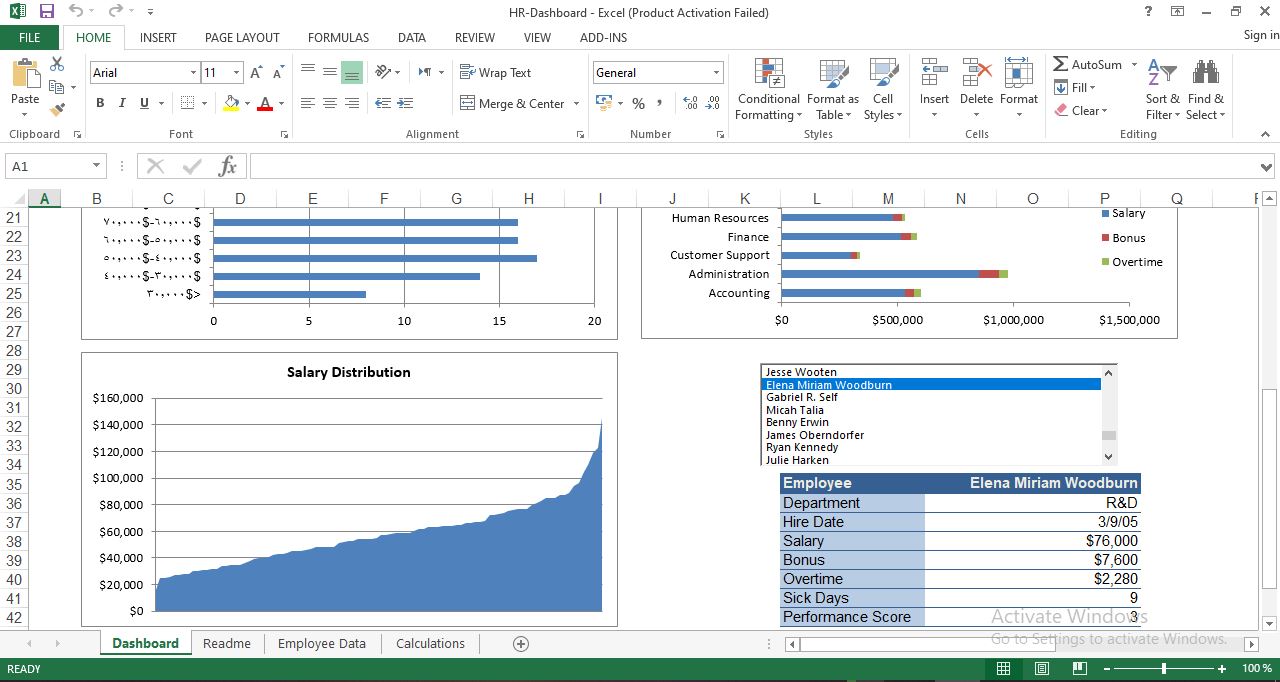Open the Employee Data sheet tab
Screen dimensions: 1280x682
point(321,643)
